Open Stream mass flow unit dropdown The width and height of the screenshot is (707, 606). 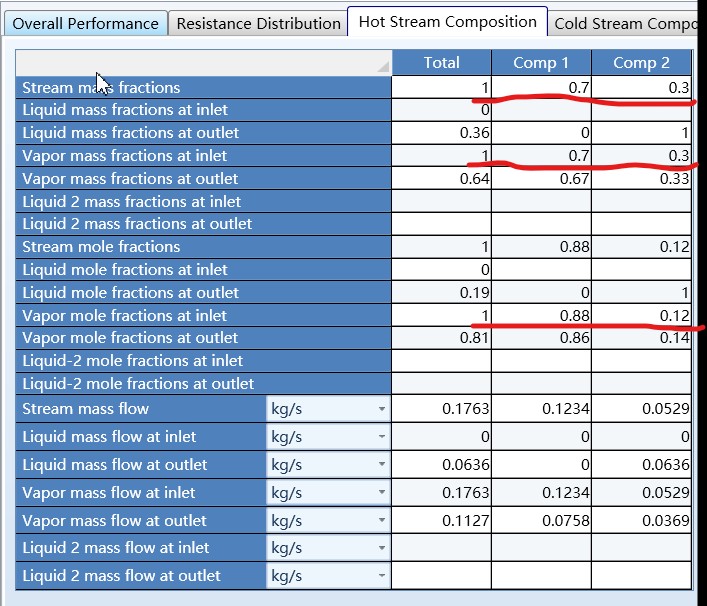click(381, 409)
